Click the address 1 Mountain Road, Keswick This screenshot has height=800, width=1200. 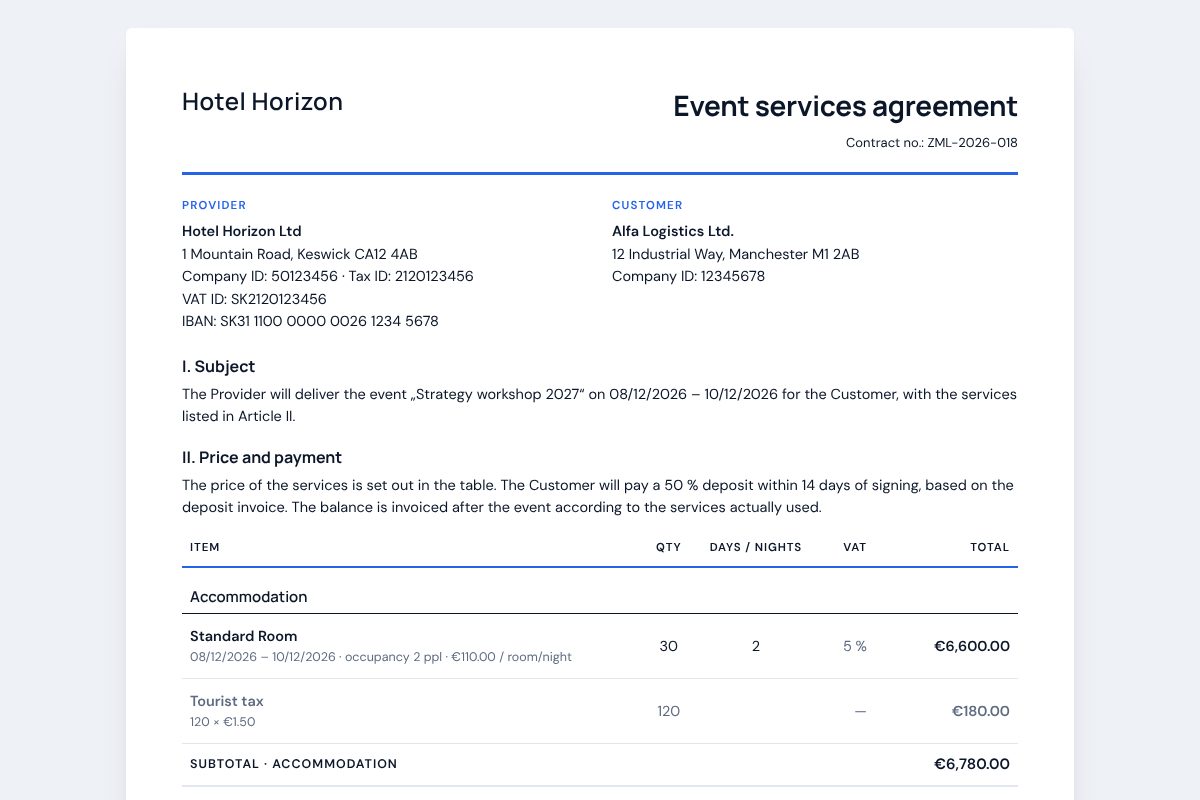tap(300, 254)
